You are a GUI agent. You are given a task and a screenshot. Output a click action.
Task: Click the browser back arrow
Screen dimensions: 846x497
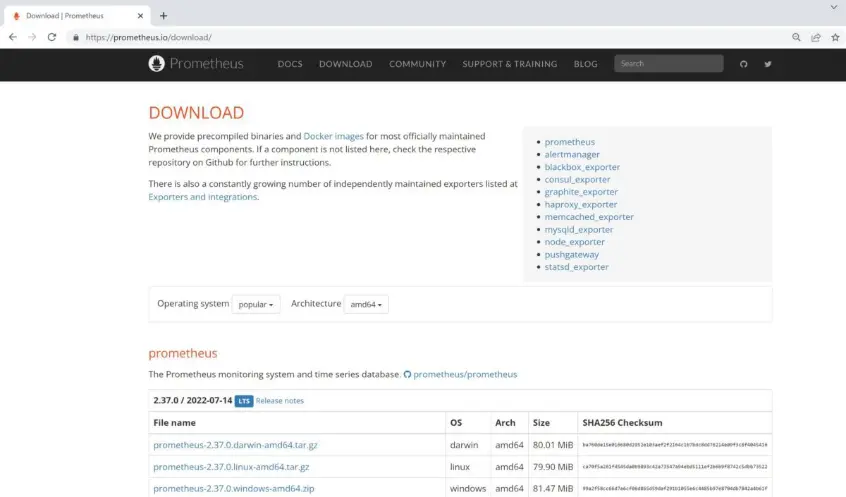13,37
